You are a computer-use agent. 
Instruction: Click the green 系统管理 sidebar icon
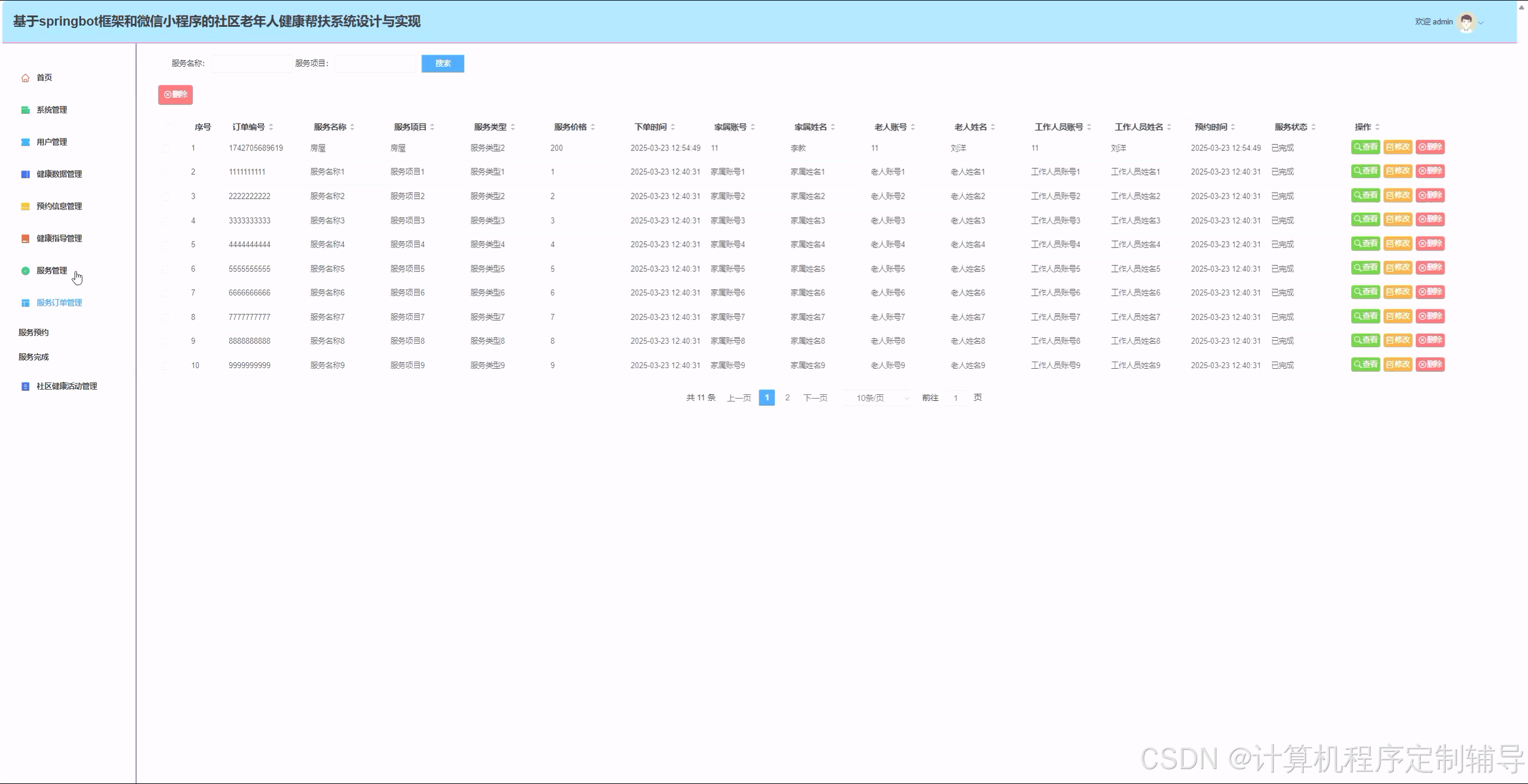tap(25, 110)
